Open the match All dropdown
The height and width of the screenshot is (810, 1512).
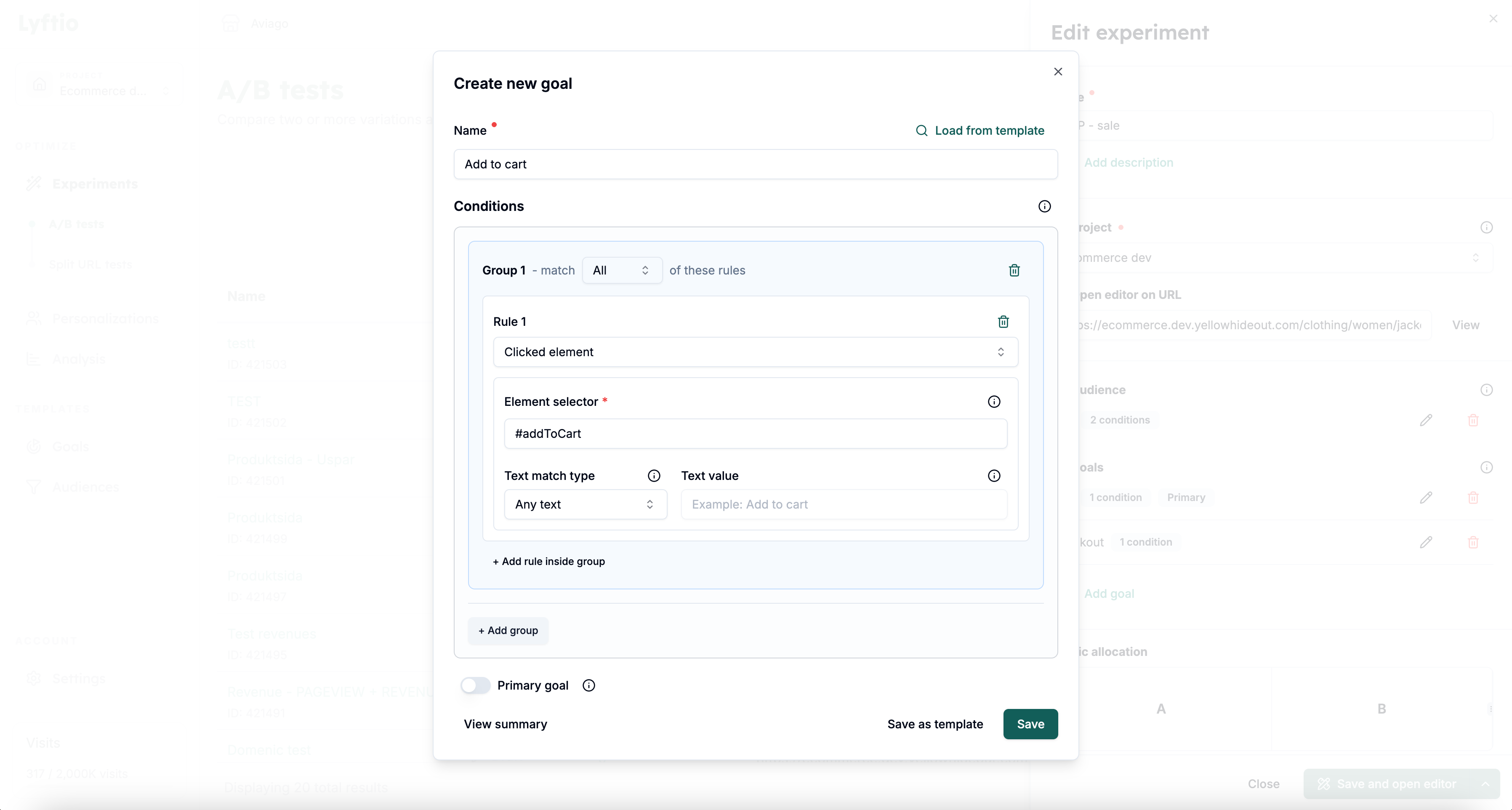tap(622, 271)
